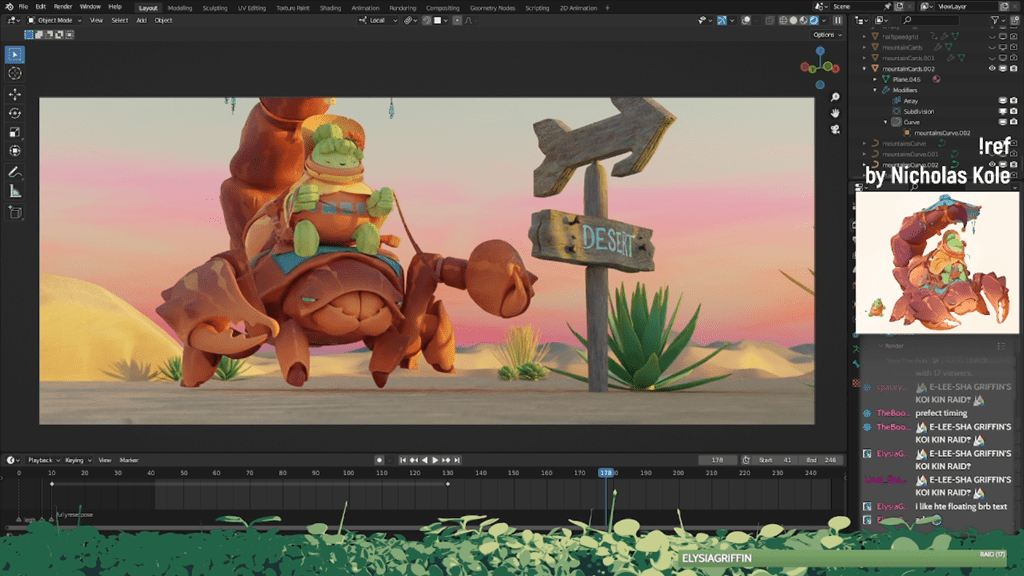Screen dimensions: 1024x576
Task: Choose the Measure tool
Action: pos(15,191)
